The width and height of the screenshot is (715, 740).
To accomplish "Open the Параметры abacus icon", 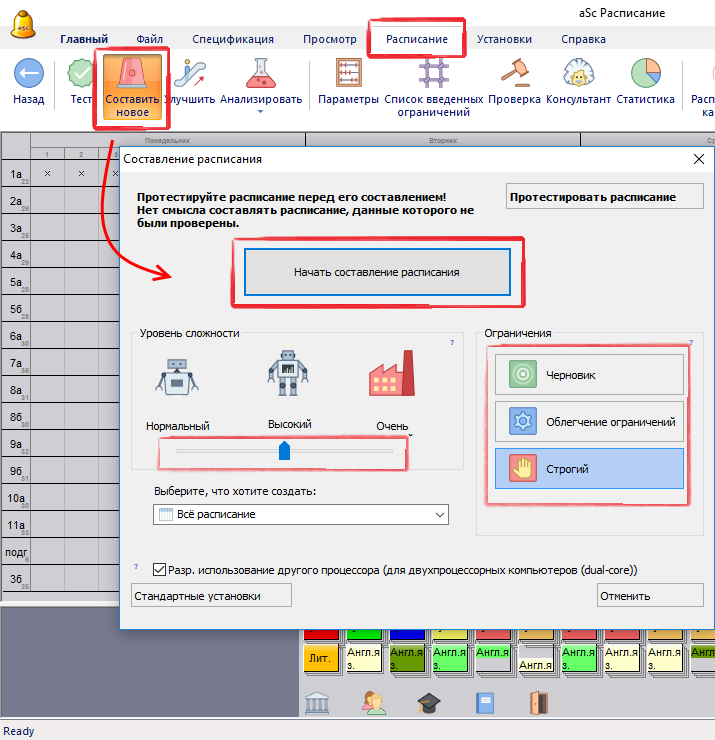I will tap(349, 74).
